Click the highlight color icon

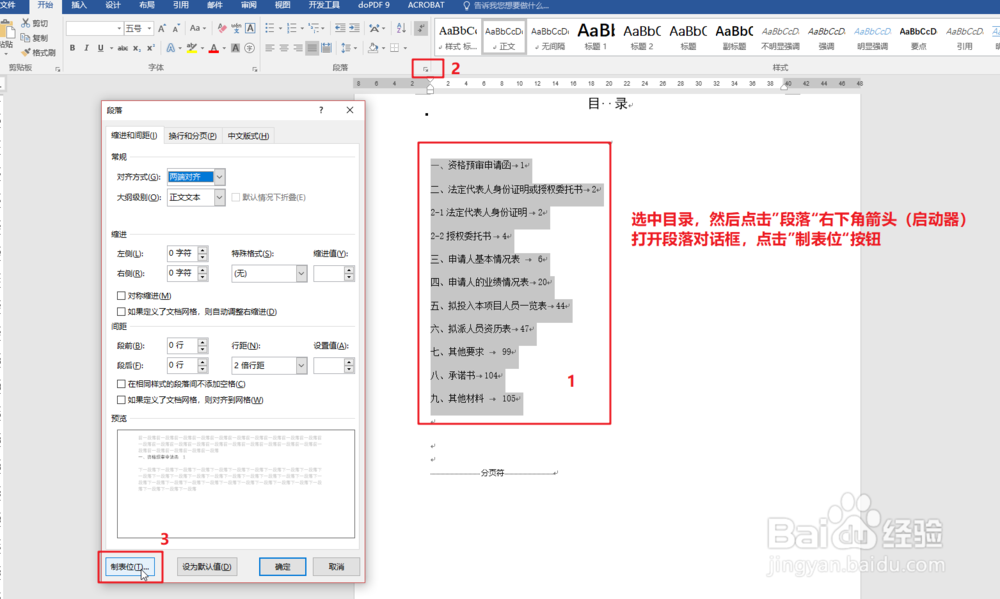click(193, 47)
